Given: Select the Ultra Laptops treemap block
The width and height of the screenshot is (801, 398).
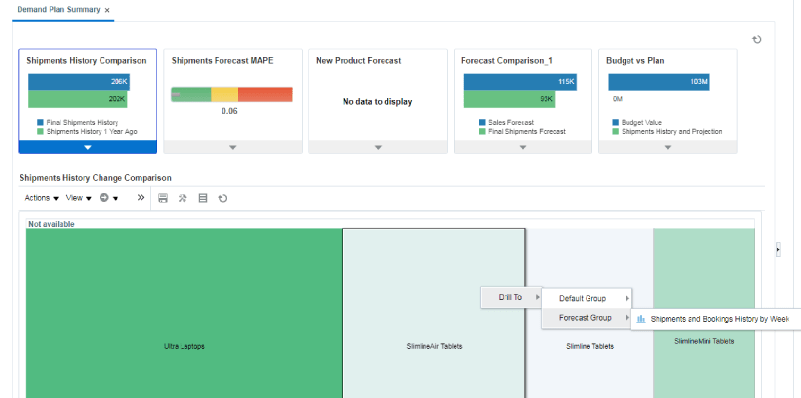Looking at the screenshot, I should (184, 313).
